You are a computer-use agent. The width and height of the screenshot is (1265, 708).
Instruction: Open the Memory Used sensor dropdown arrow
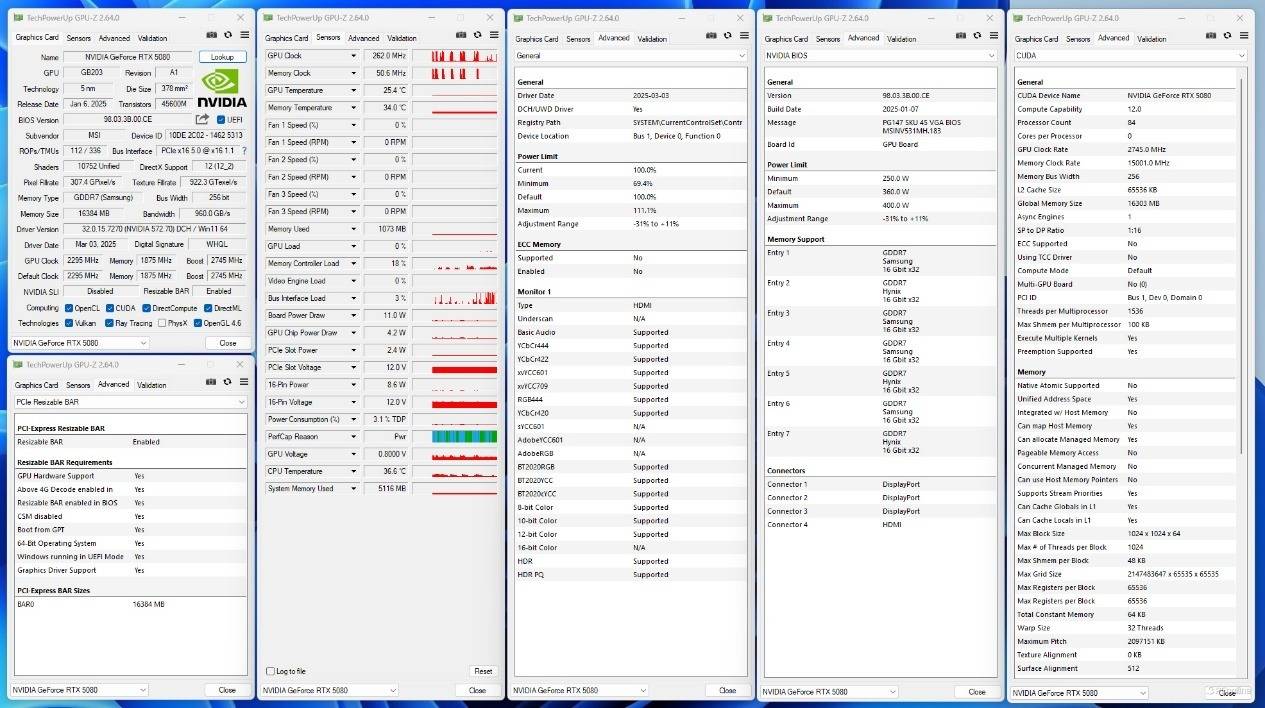coord(353,229)
